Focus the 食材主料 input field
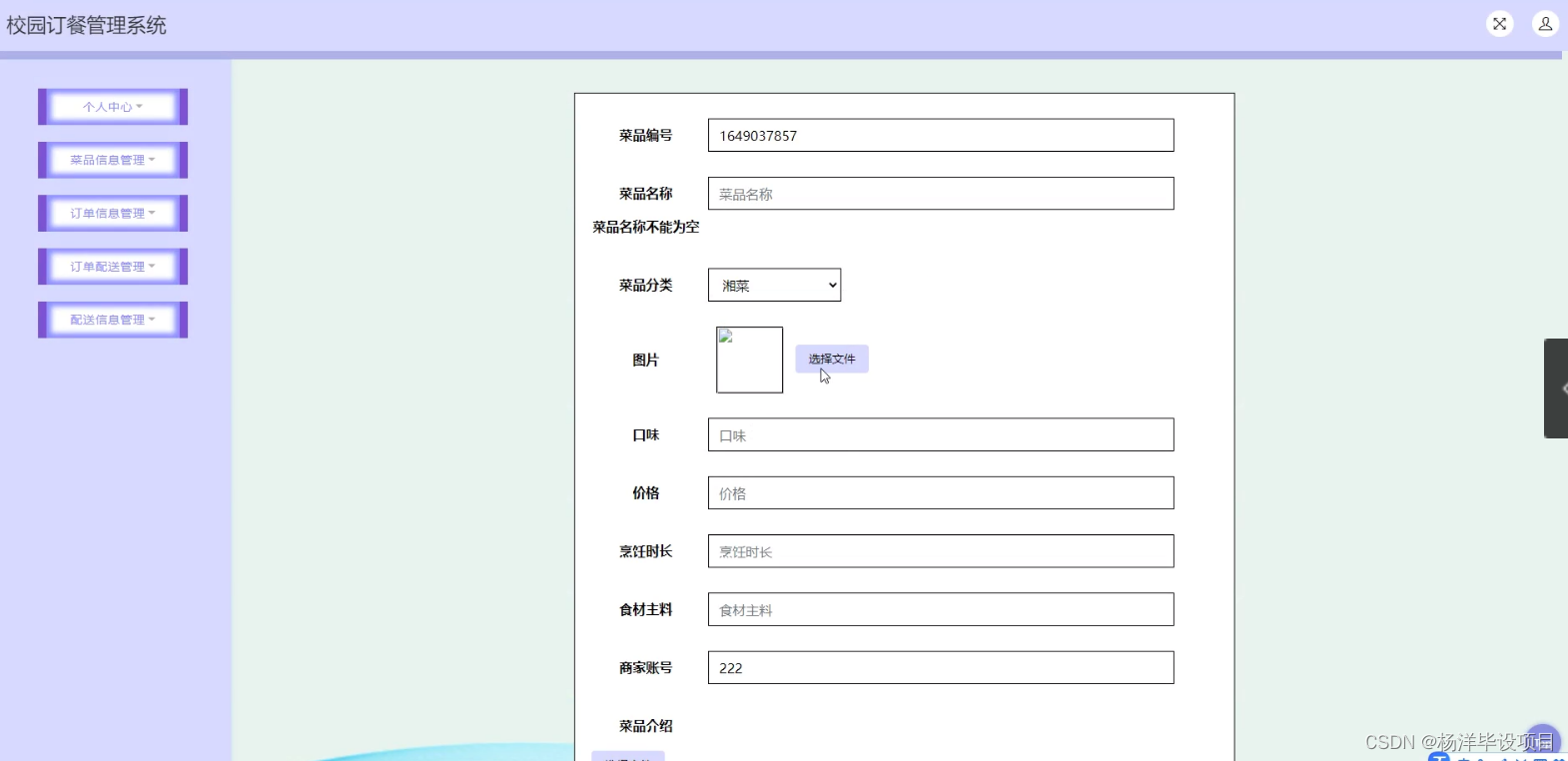 (941, 609)
